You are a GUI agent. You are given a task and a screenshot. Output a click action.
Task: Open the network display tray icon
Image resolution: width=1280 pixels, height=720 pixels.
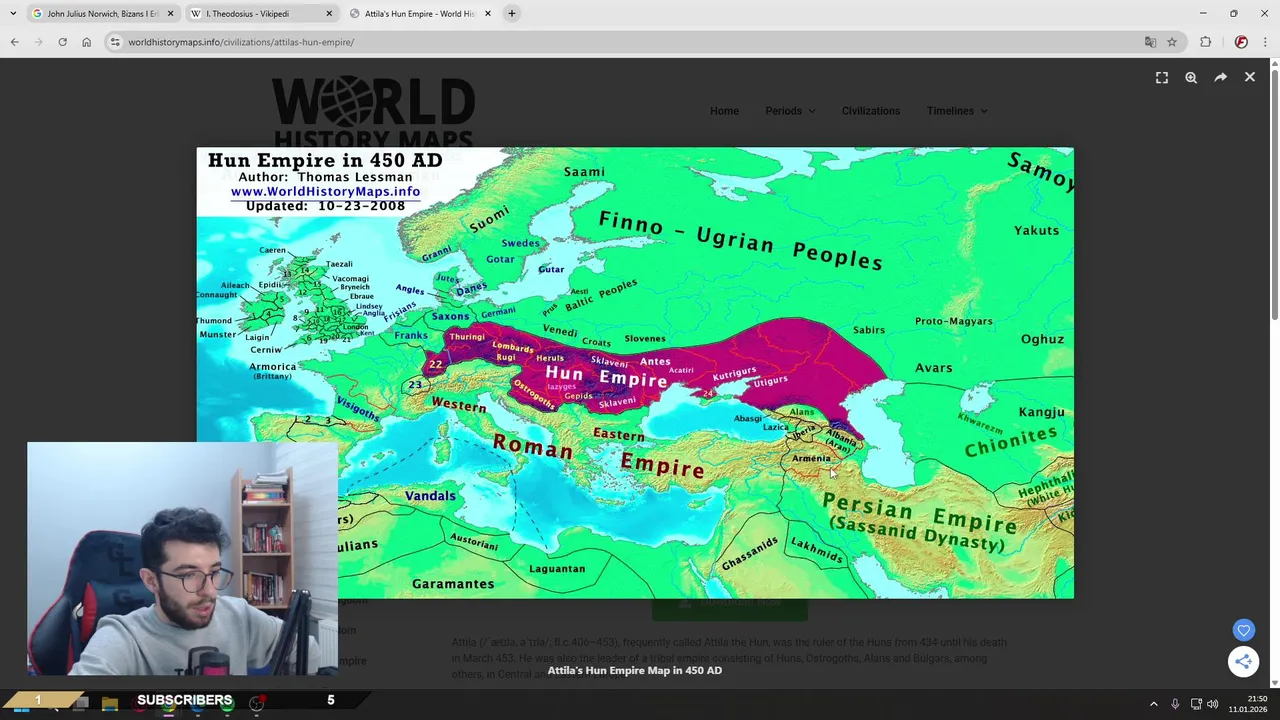coord(1196,704)
